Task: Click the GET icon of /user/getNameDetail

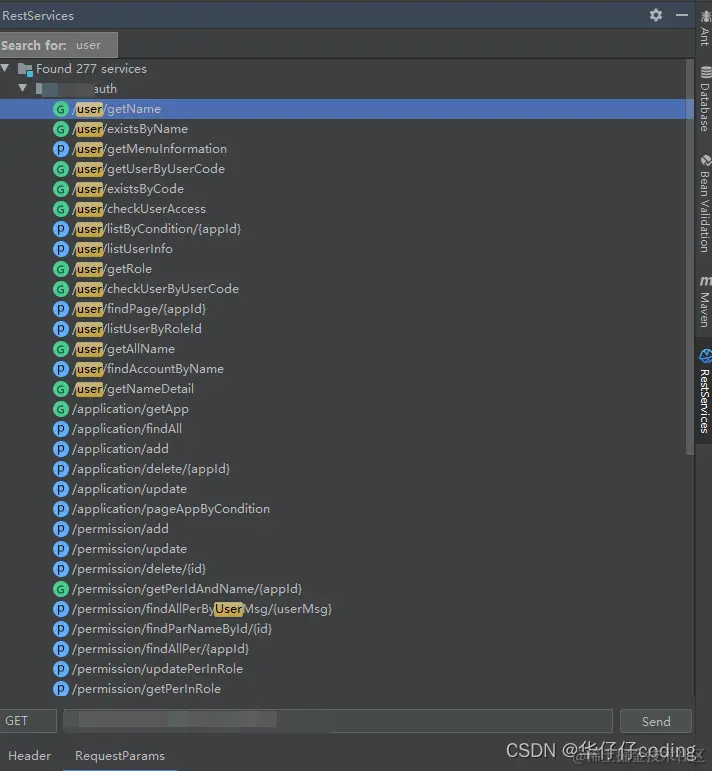Action: point(60,389)
